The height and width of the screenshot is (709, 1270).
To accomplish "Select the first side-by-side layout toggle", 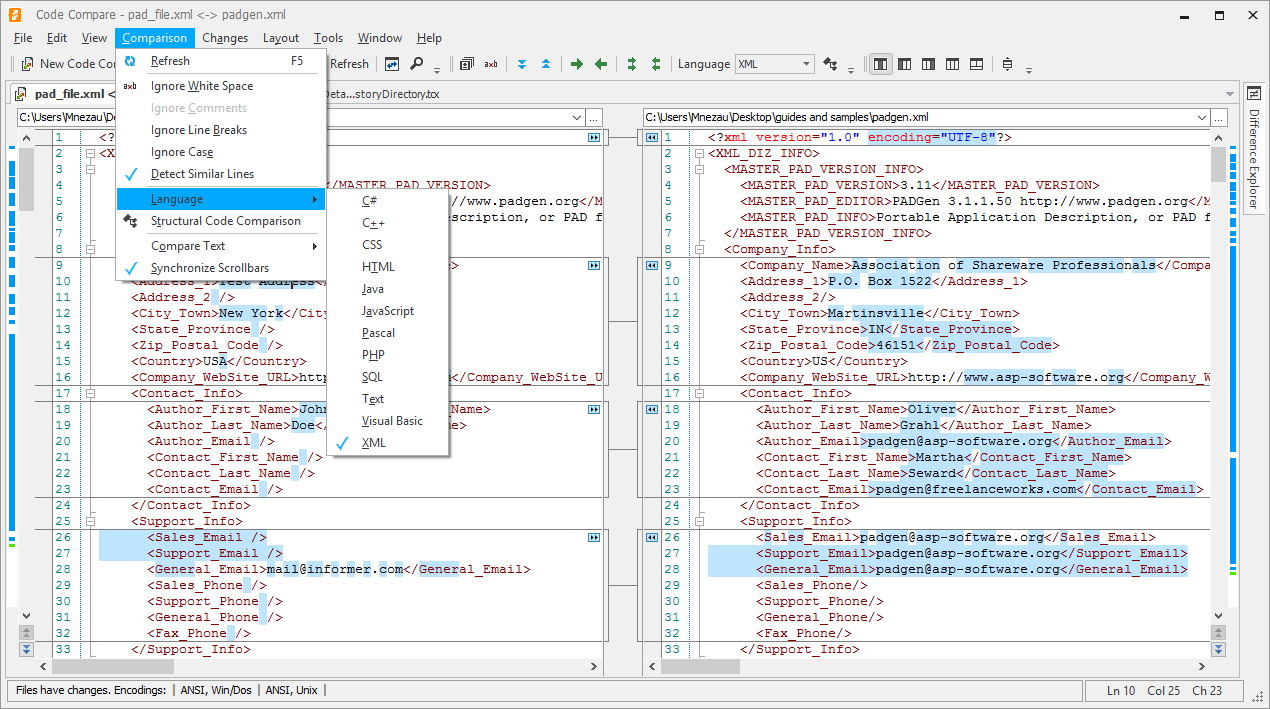I will coord(880,64).
